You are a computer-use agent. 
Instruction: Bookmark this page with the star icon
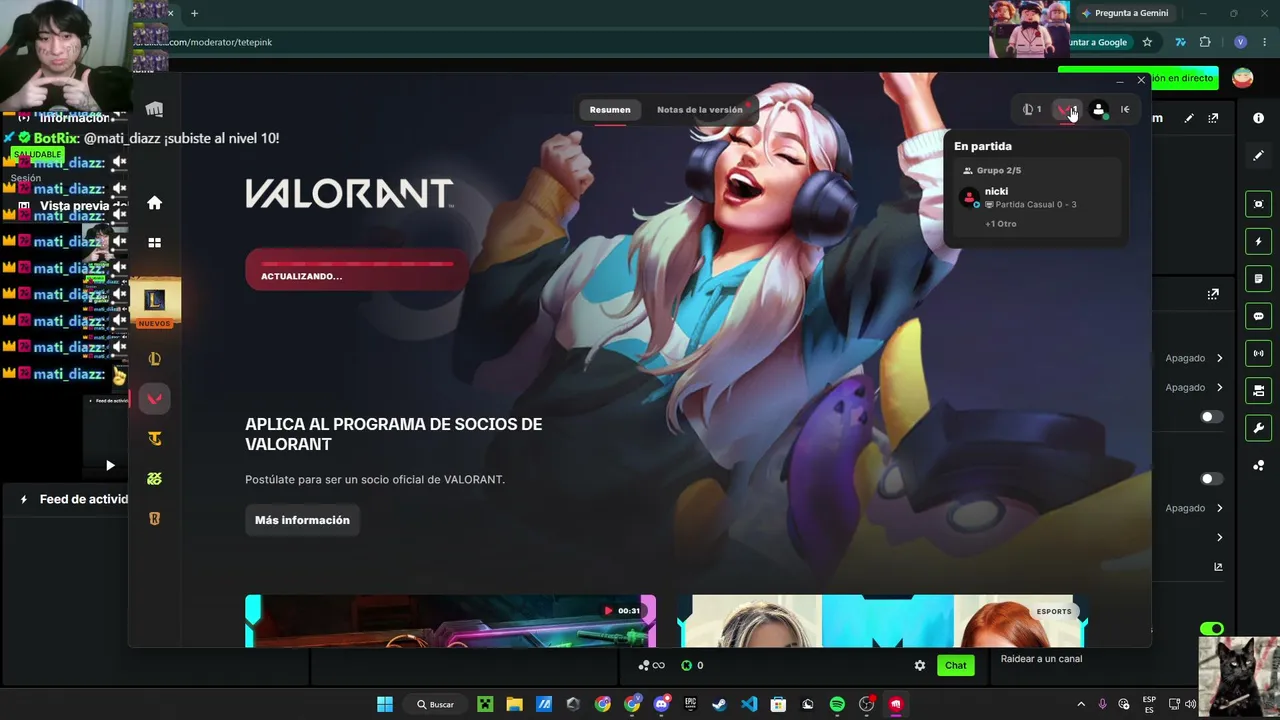(1147, 42)
